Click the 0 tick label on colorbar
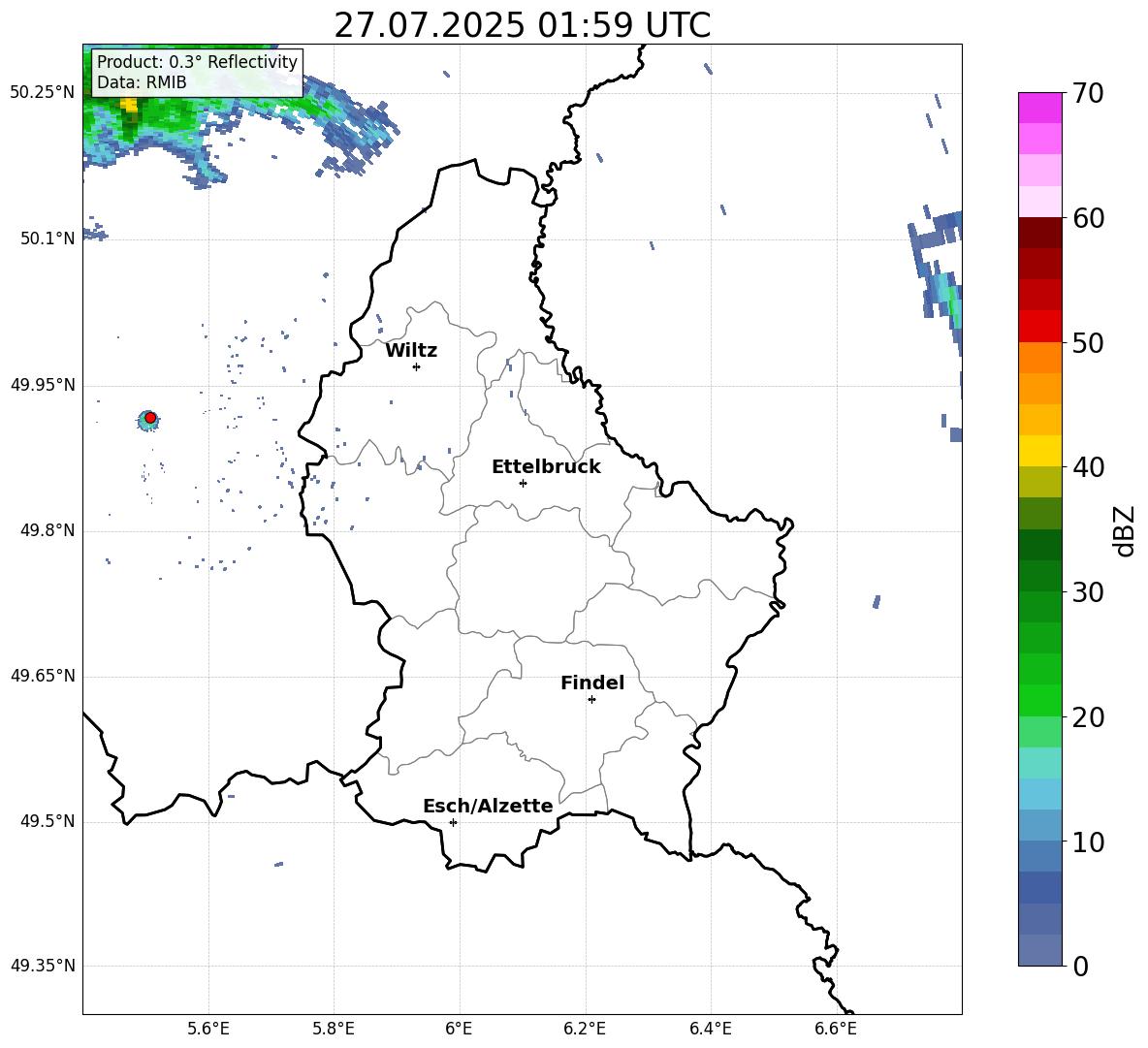The image size is (1148, 1048). pyautogui.click(x=1081, y=966)
